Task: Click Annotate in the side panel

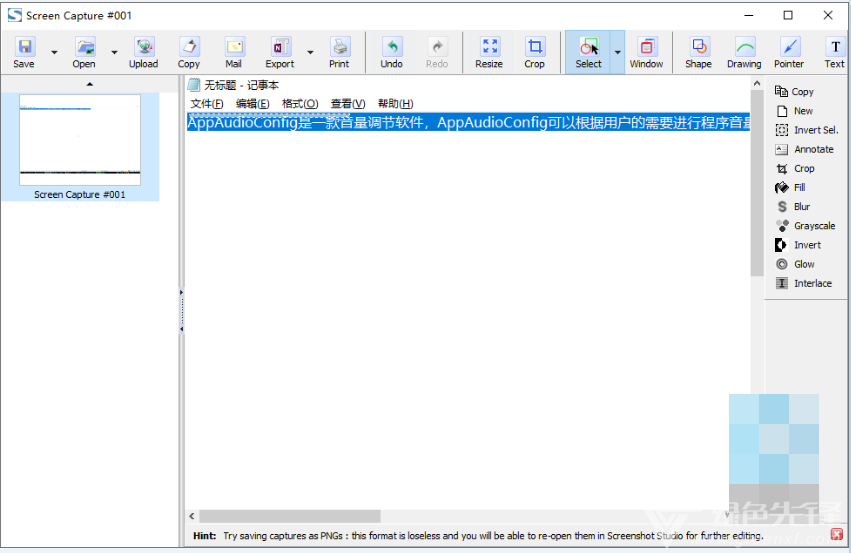Action: pos(804,149)
